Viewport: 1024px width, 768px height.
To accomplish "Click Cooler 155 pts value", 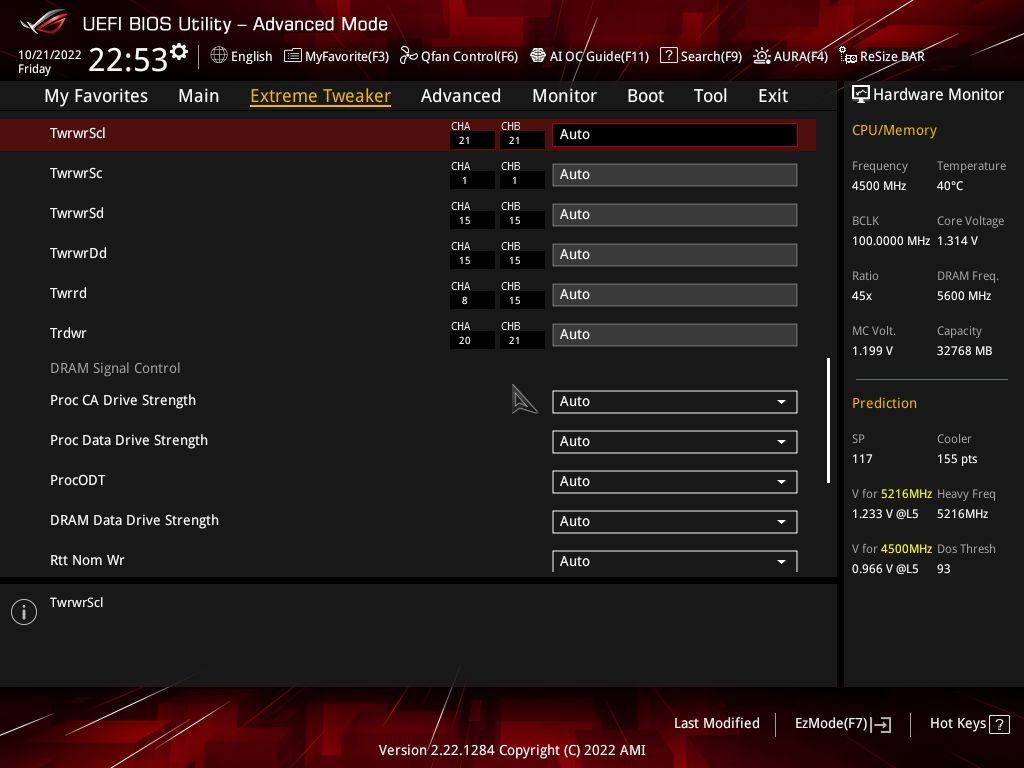I will (x=957, y=459).
